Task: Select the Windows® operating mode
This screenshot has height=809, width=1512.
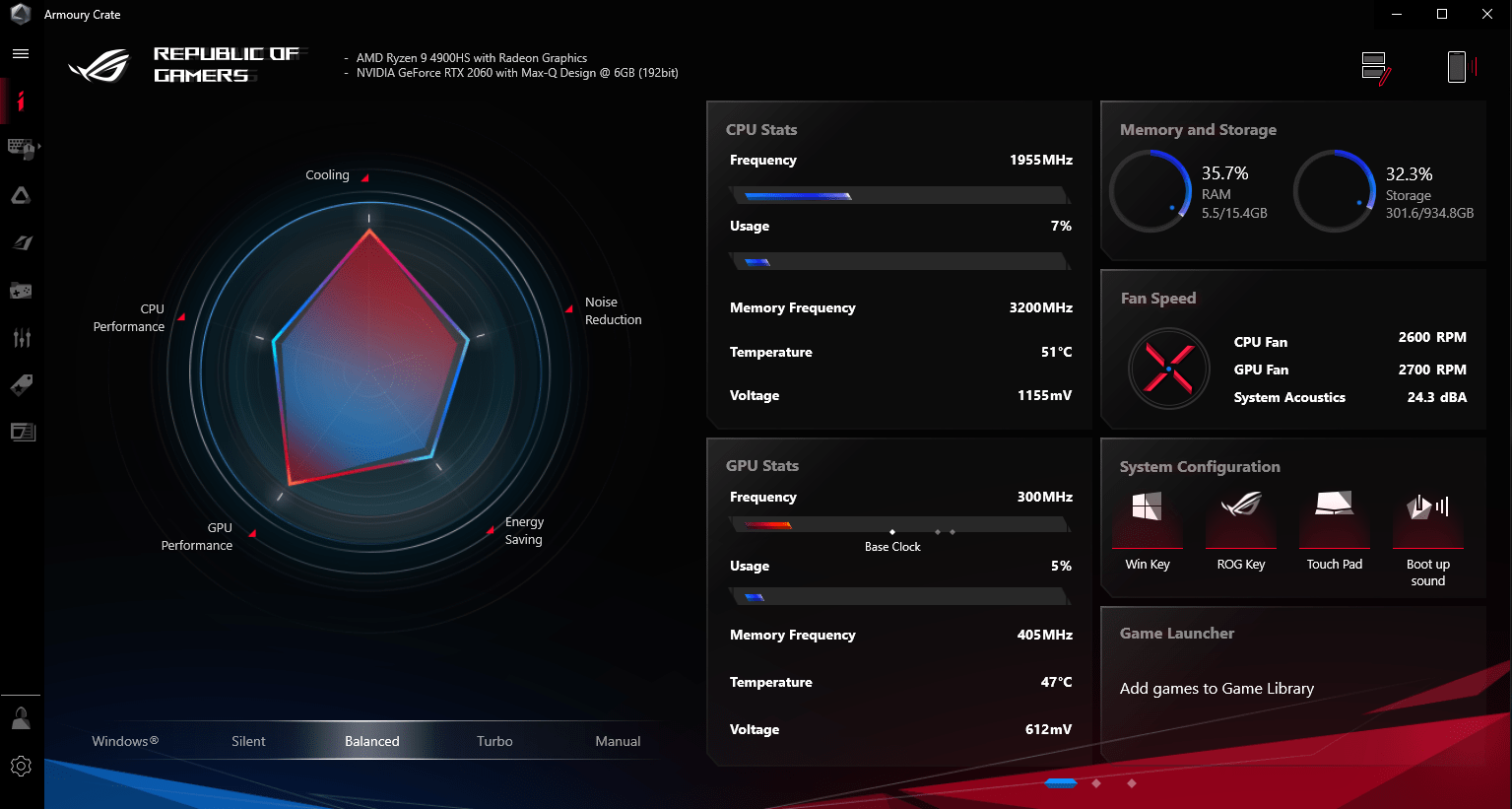Action: [x=125, y=741]
